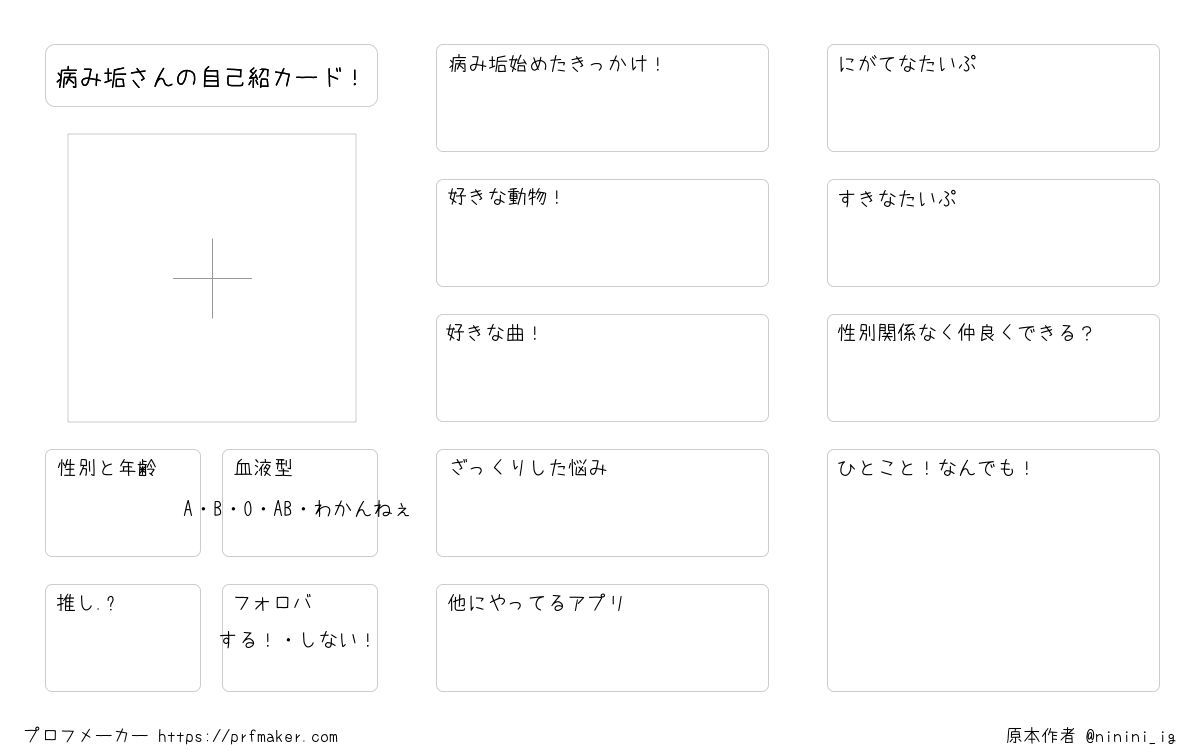
Task: Click the ひとこと！なんでも！ box
Action: [993, 570]
